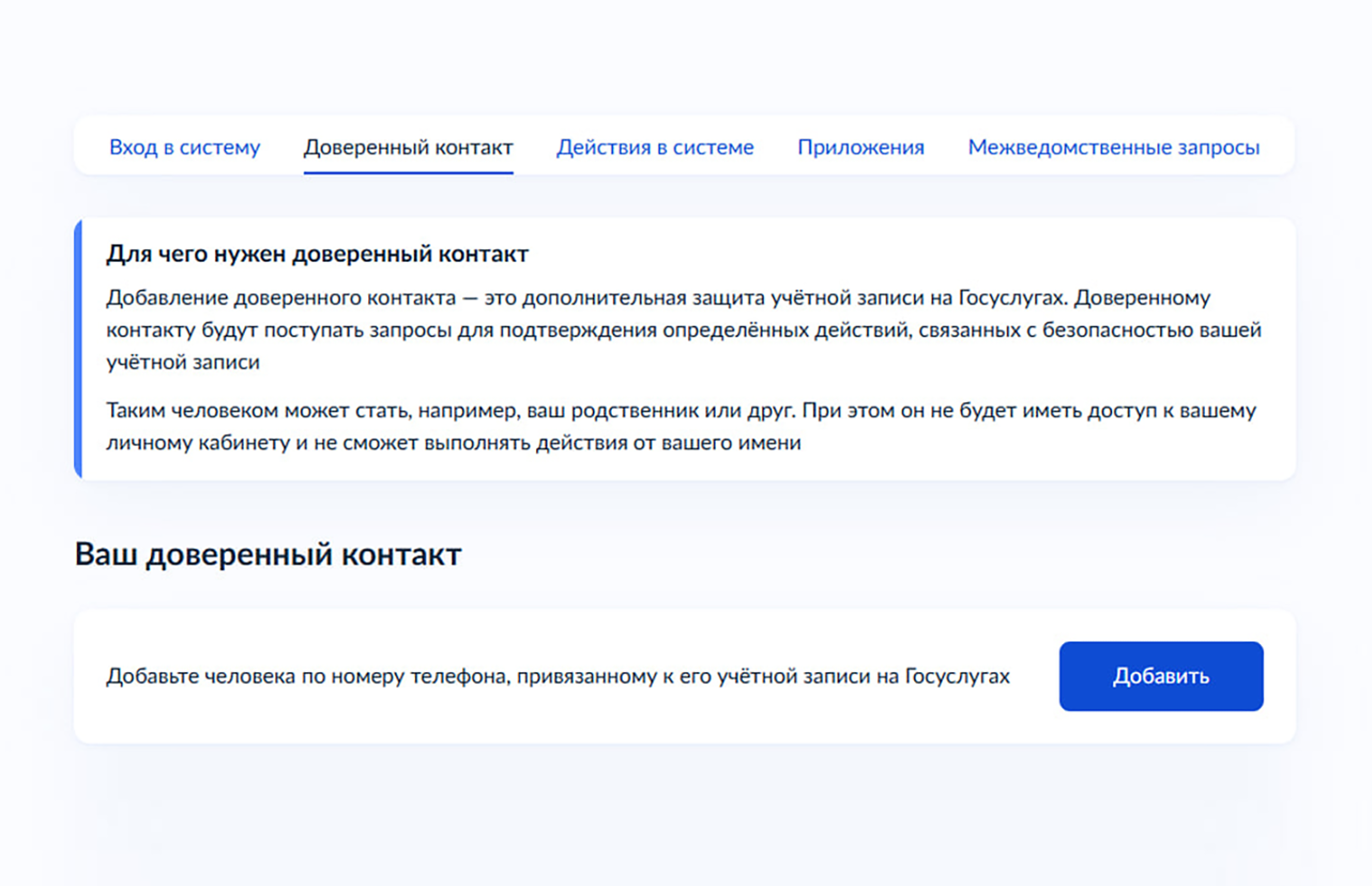Open the "Вход в систему" tab
The image size is (1372, 886).
[184, 147]
